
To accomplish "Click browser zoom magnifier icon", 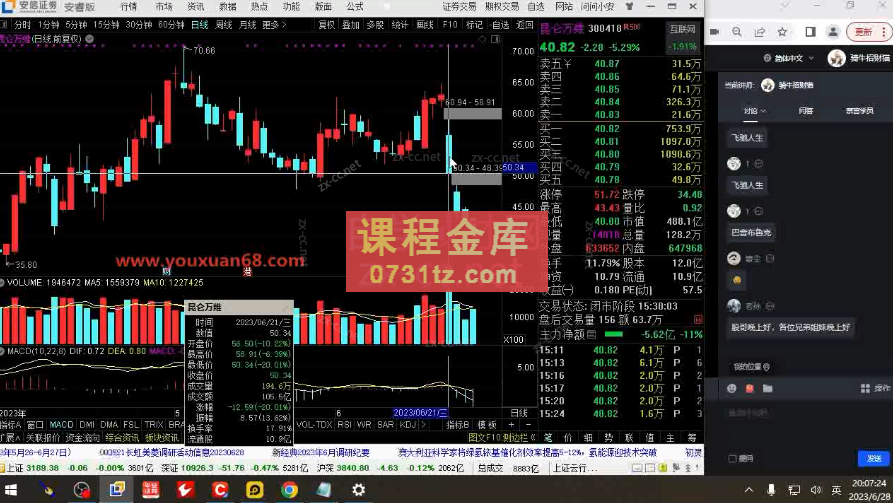I will [x=737, y=32].
